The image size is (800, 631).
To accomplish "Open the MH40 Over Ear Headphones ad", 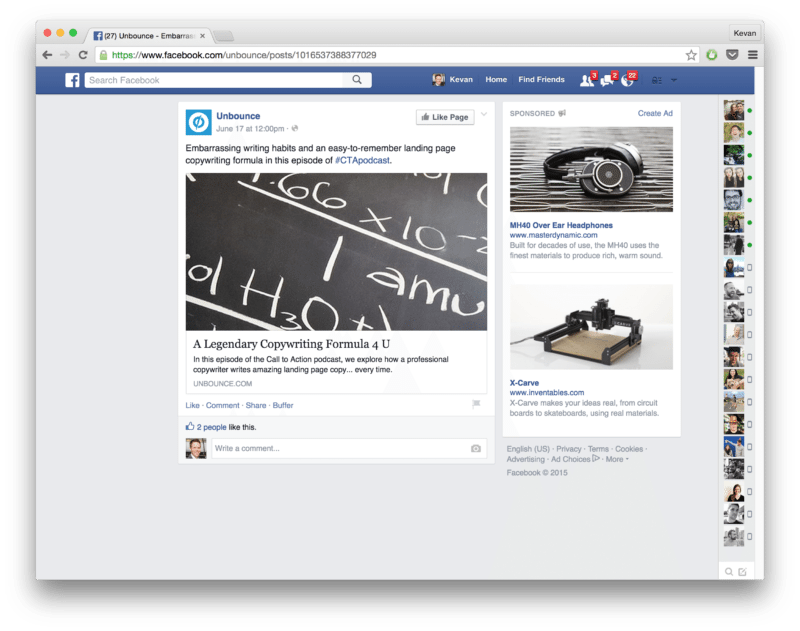I will tap(561, 225).
